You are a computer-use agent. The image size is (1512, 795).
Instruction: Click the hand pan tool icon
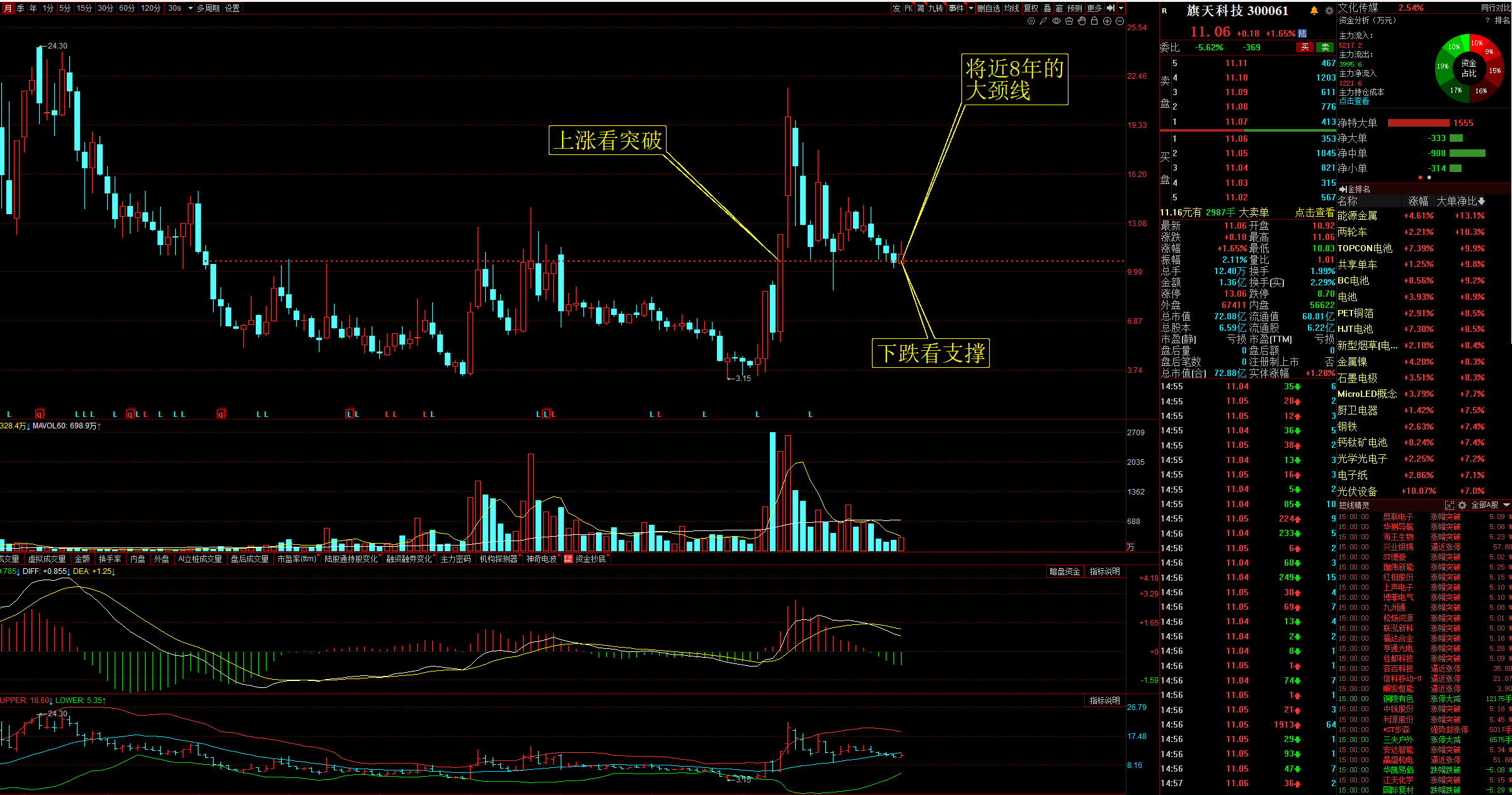click(1082, 21)
